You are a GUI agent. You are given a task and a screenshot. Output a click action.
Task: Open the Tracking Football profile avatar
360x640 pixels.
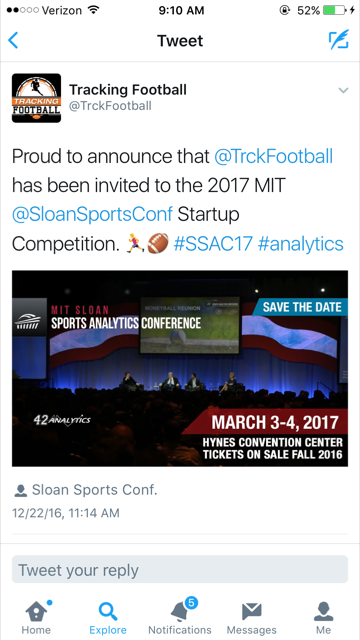(36, 98)
